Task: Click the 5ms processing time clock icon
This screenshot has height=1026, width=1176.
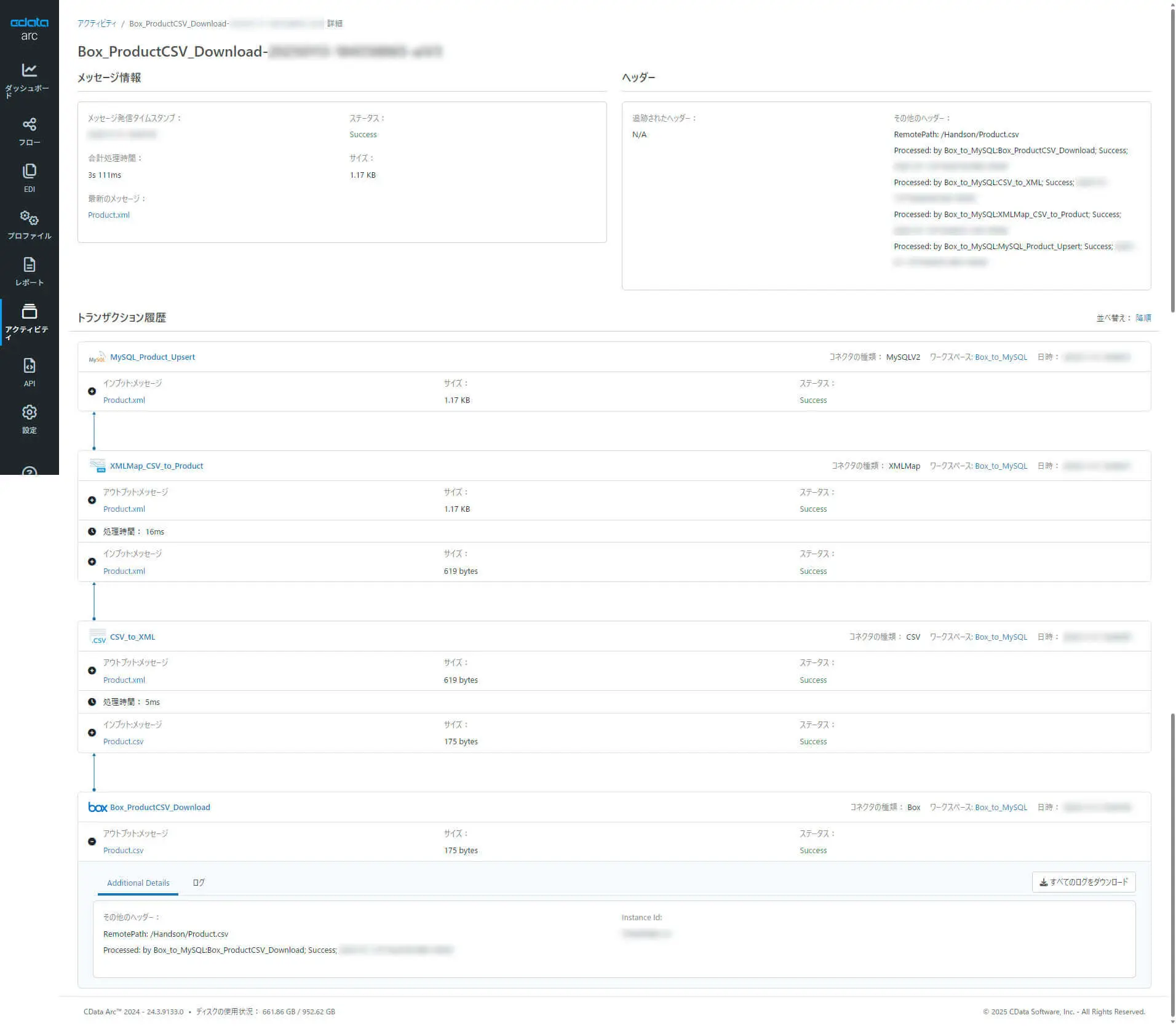Action: 92,702
